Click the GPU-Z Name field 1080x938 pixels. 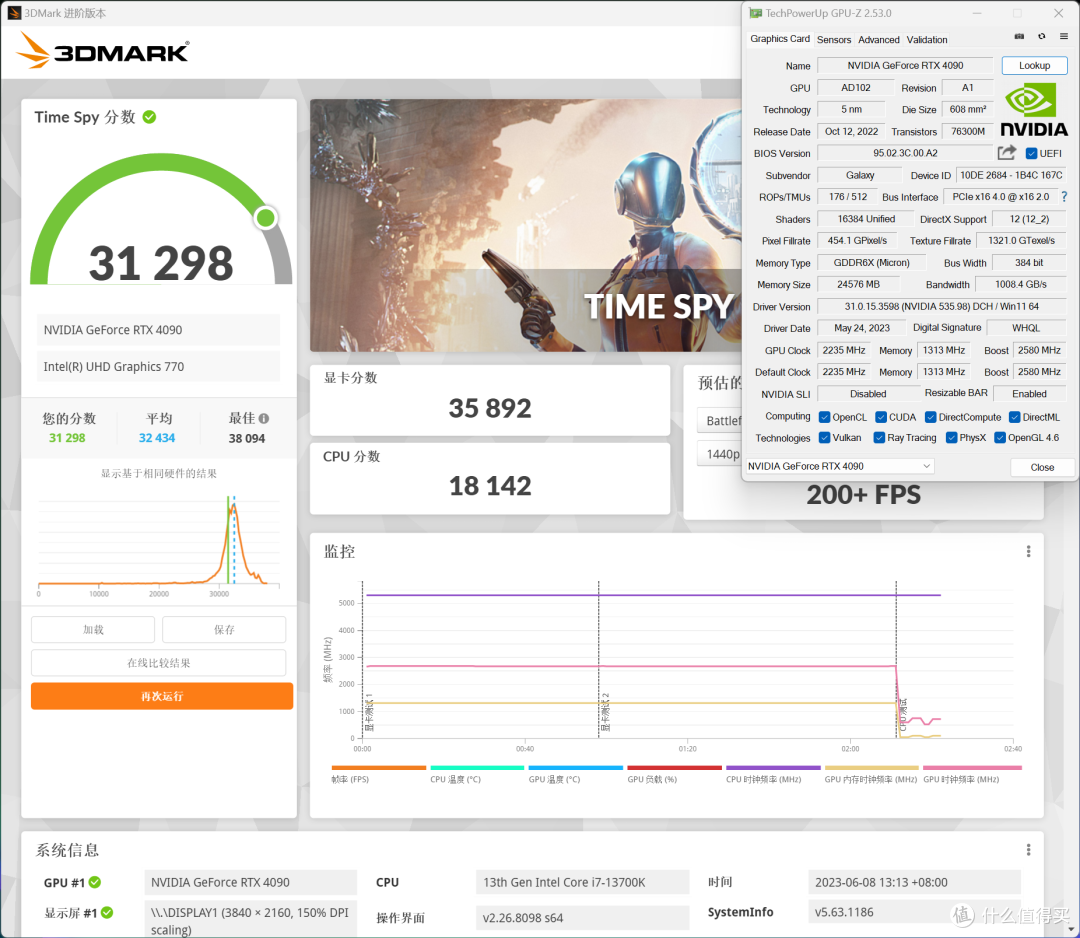click(x=904, y=65)
